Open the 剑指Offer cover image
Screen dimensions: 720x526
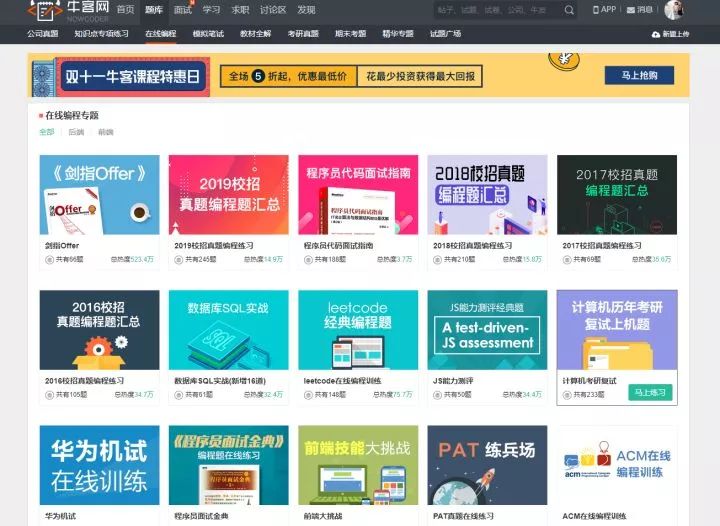click(100, 195)
